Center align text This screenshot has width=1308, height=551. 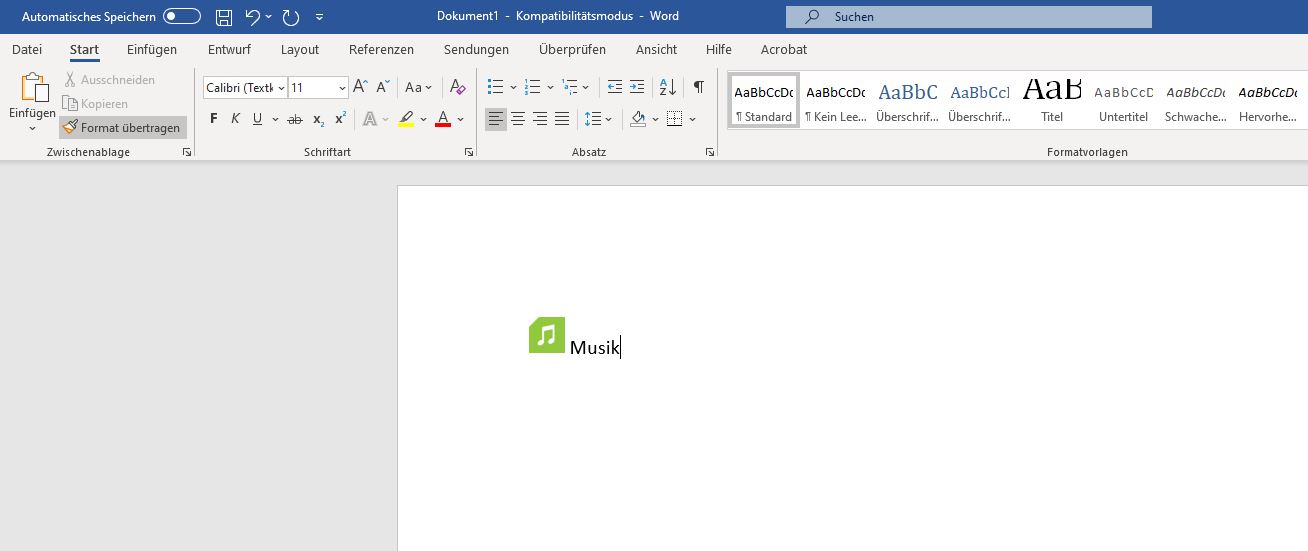pyautogui.click(x=518, y=119)
